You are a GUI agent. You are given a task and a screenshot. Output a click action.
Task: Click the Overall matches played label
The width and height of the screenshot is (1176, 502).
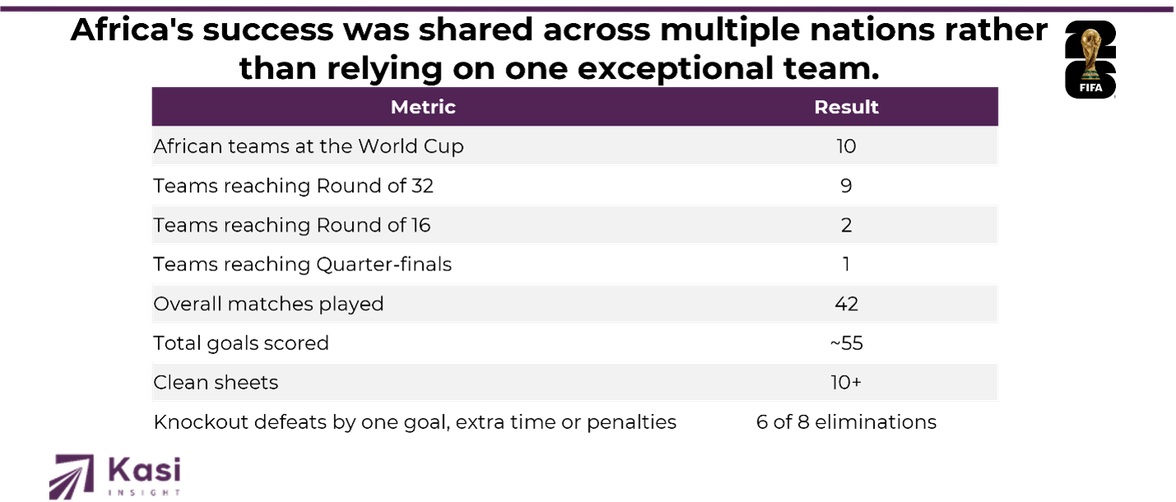pyautogui.click(x=268, y=304)
